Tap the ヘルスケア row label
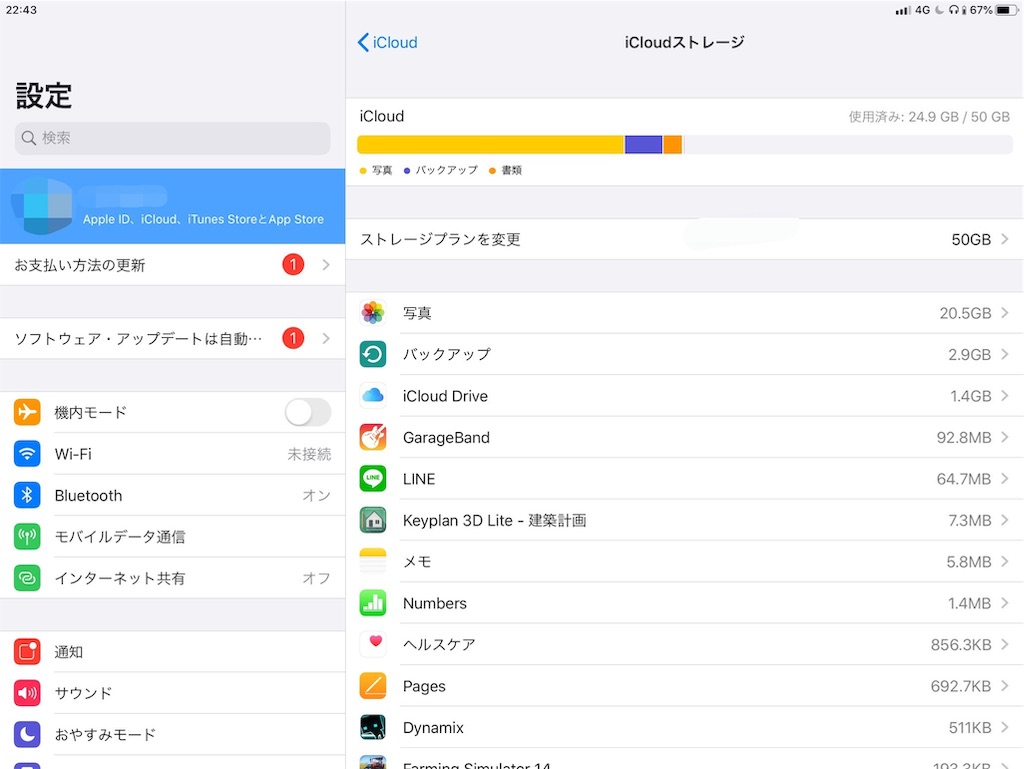 coord(439,645)
